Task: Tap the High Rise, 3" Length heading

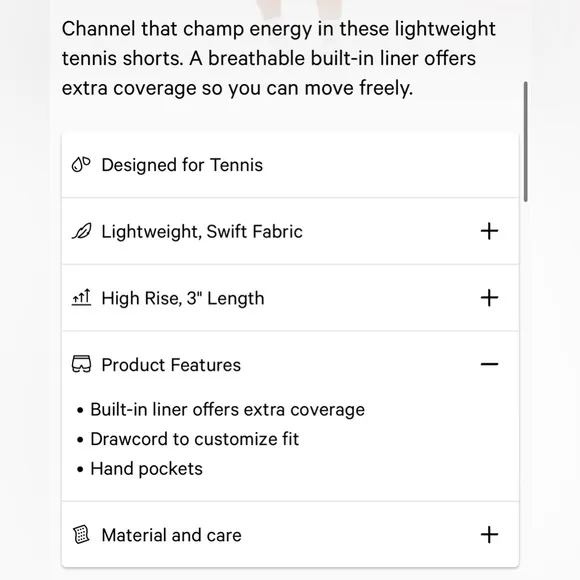Action: click(x=183, y=298)
